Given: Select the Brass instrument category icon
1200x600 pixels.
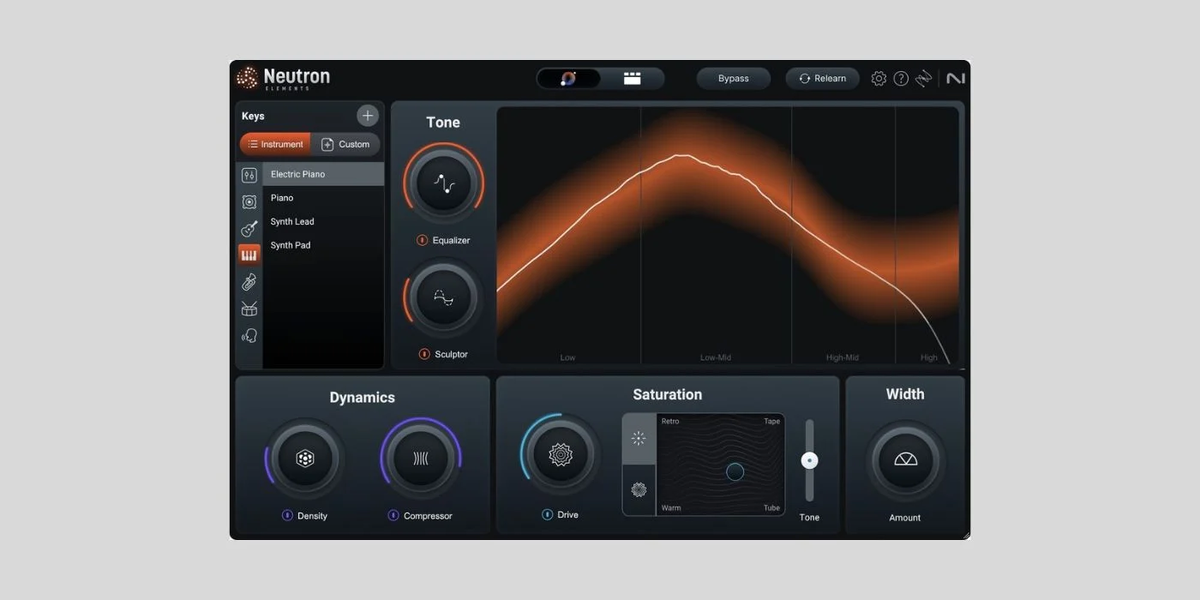Looking at the screenshot, I should click(248, 281).
